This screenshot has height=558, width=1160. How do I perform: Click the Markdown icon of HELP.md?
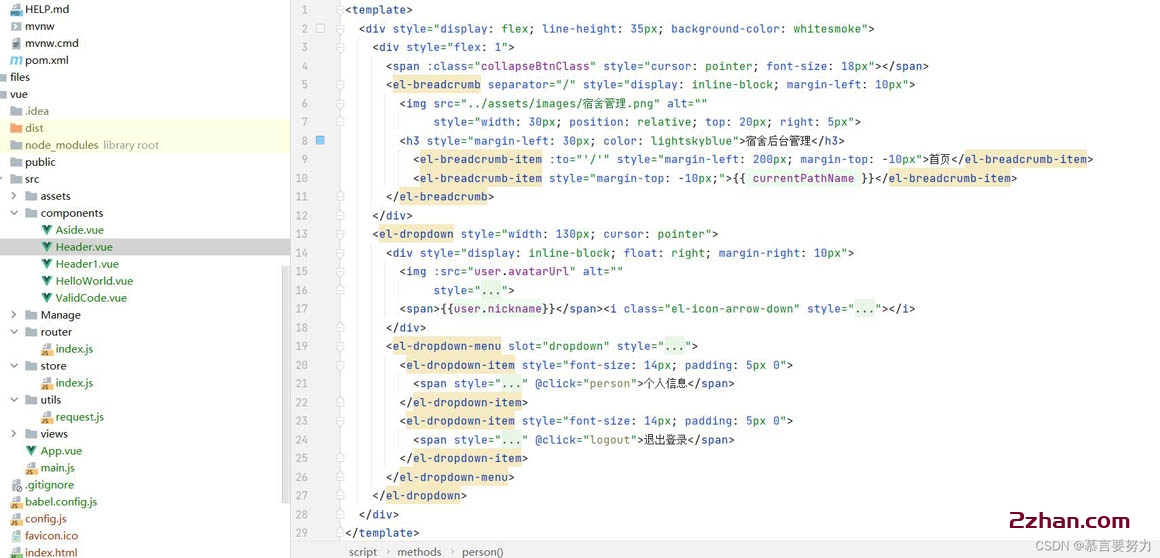point(15,9)
